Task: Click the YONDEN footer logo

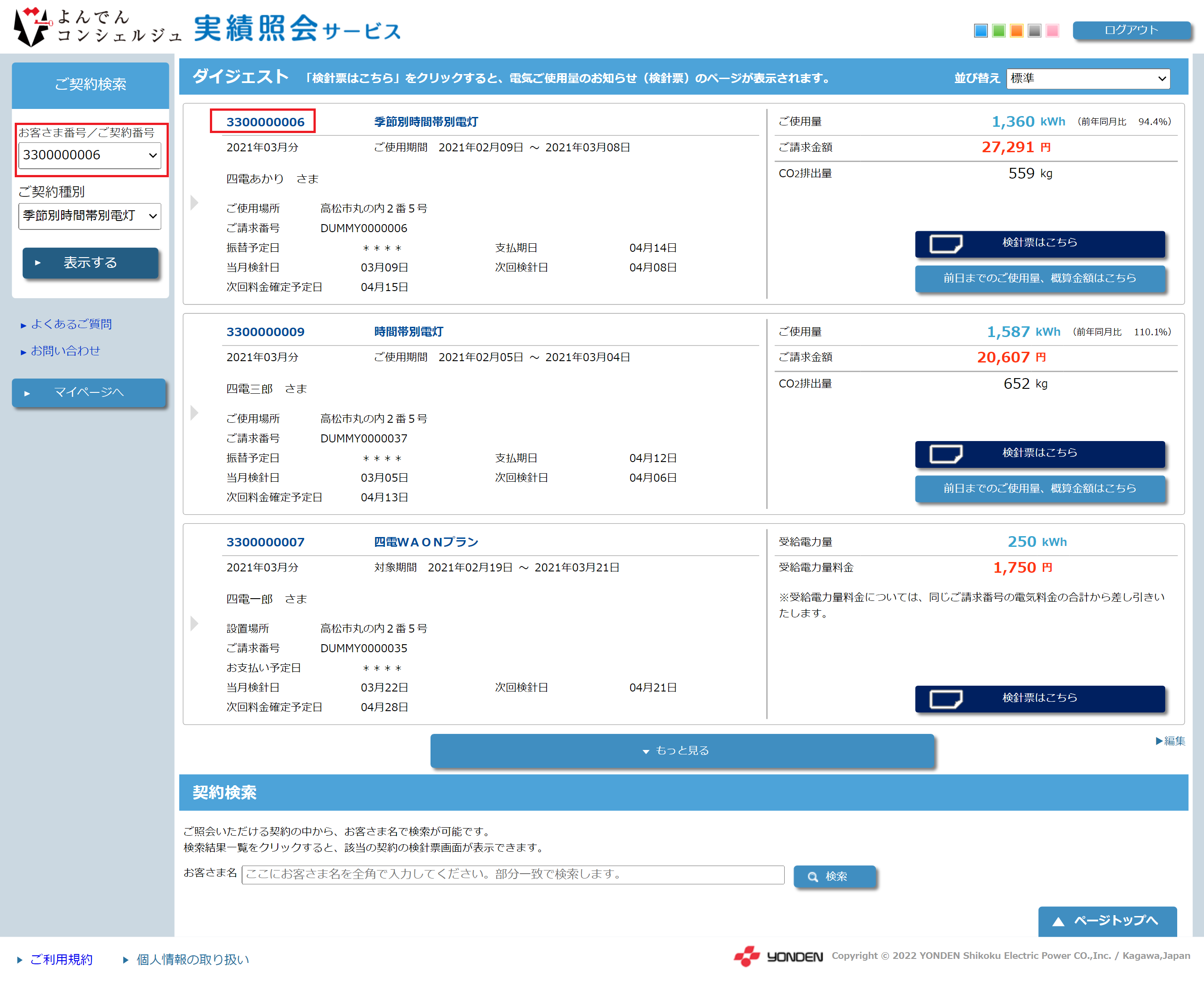Action: pyautogui.click(x=778, y=956)
